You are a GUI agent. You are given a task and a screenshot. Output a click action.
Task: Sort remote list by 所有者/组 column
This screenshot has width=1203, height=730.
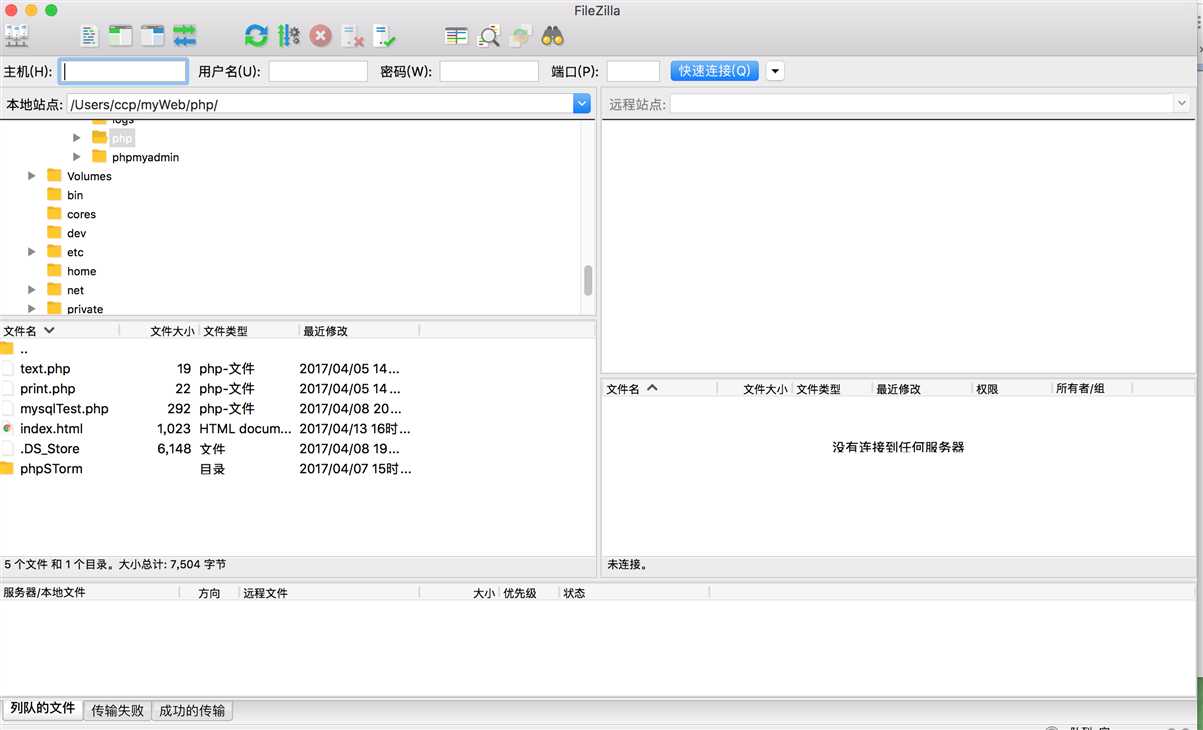(1092, 389)
